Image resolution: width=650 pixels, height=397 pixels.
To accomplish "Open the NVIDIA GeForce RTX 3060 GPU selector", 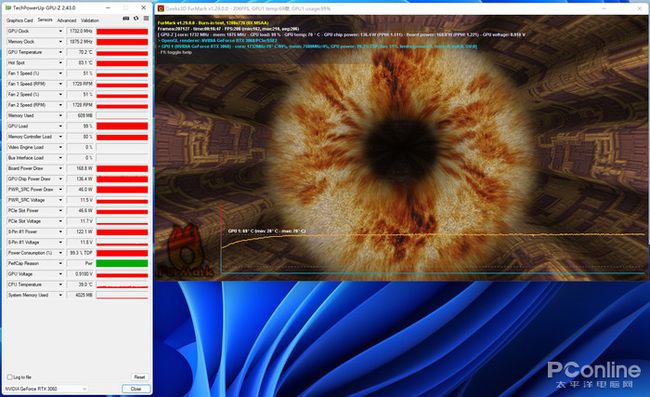I will coord(46,389).
